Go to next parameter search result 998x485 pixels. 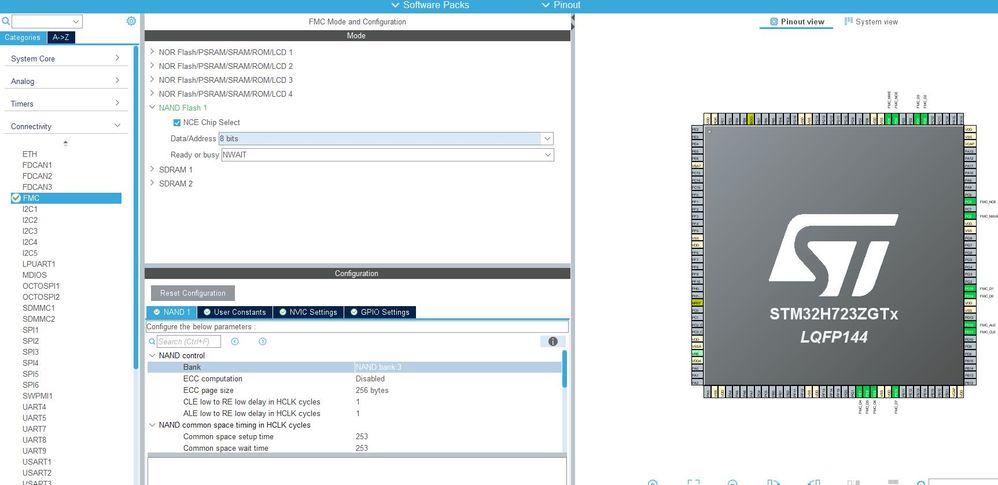(262, 342)
